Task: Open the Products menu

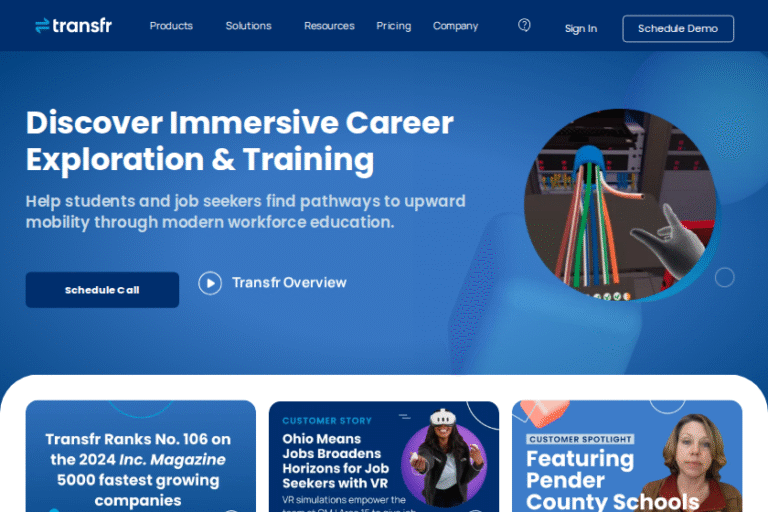Action: pos(171,26)
